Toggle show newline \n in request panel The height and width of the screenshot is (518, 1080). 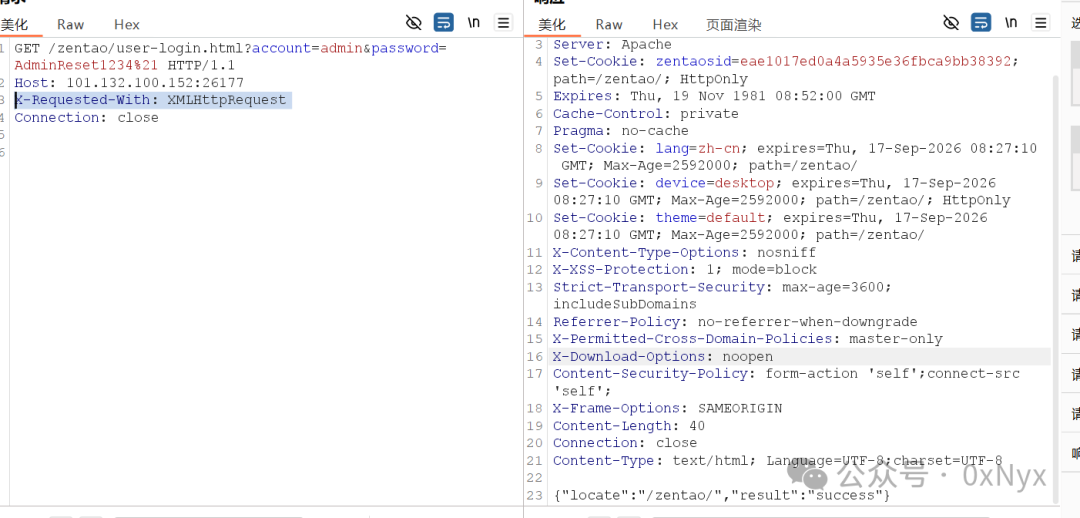[474, 23]
